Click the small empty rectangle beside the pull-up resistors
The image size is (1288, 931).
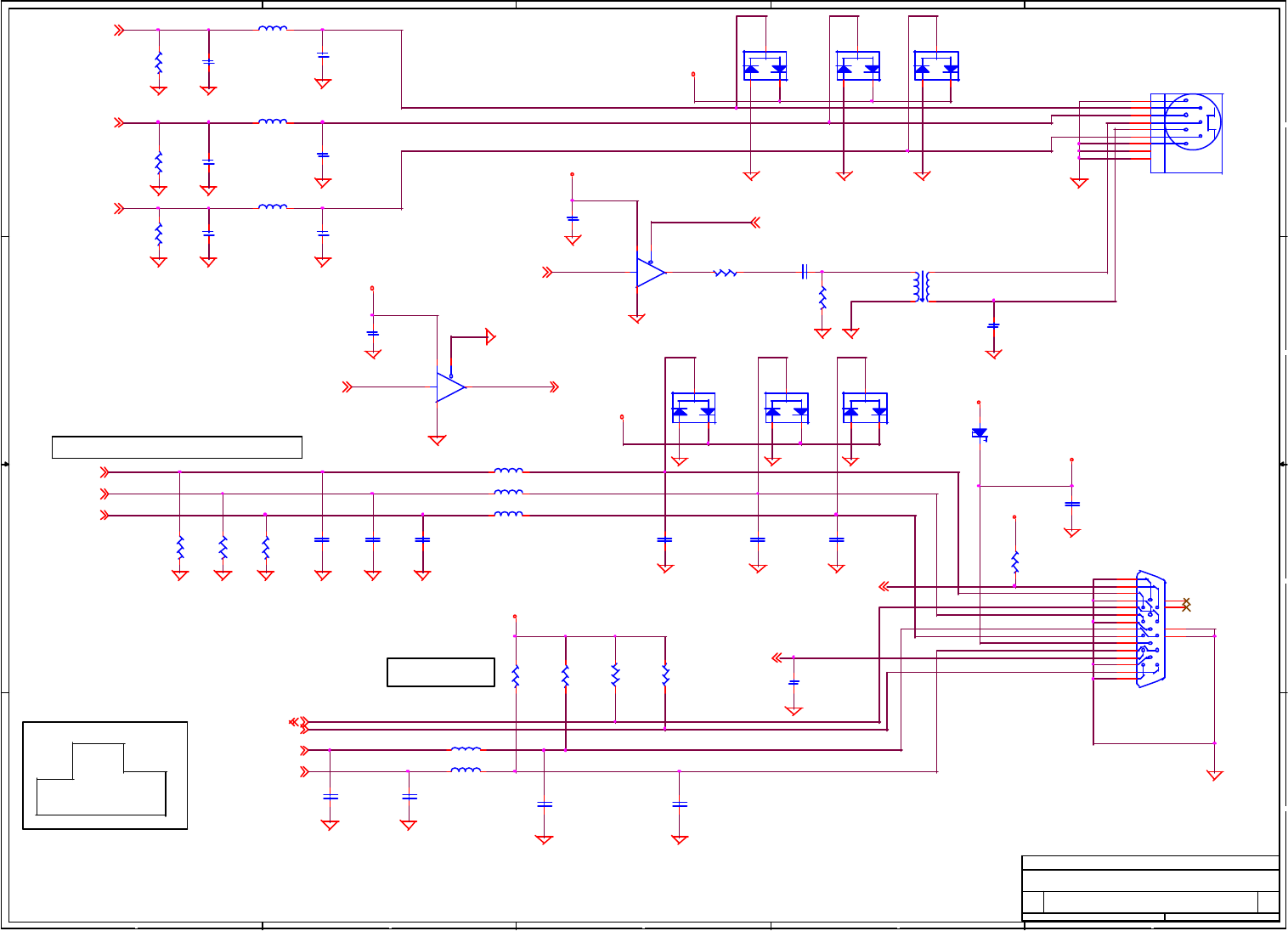pyautogui.click(x=441, y=672)
